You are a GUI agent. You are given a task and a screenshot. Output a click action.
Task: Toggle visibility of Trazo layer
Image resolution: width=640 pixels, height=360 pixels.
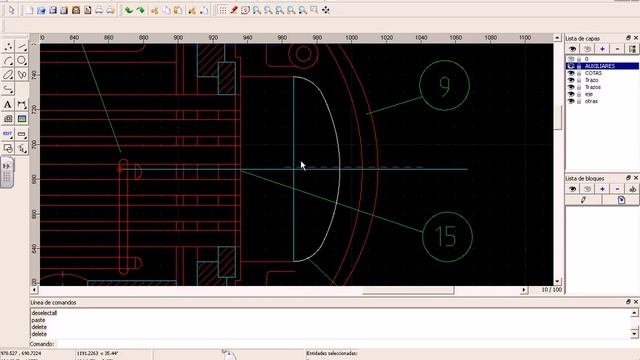click(571, 80)
